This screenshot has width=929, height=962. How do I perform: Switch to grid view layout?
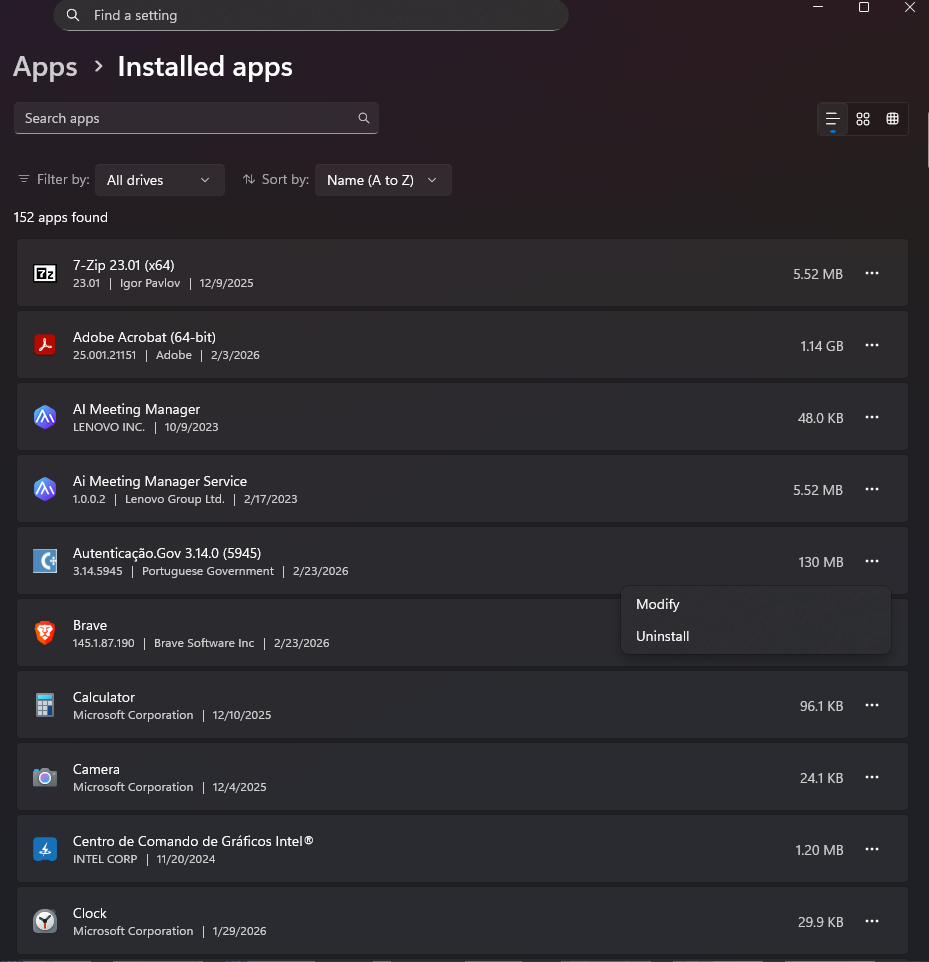(x=863, y=119)
